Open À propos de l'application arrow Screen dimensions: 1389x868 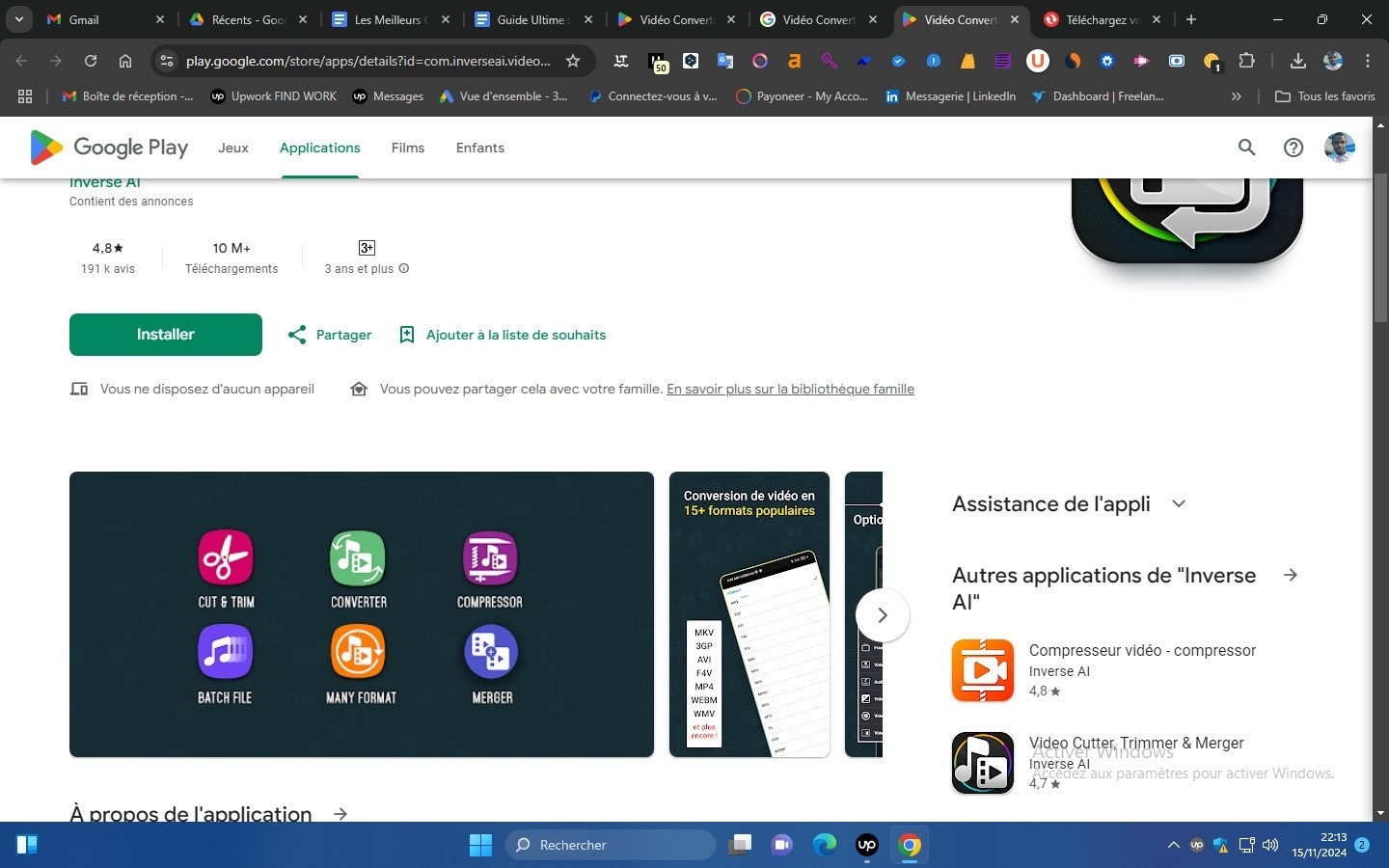click(340, 814)
